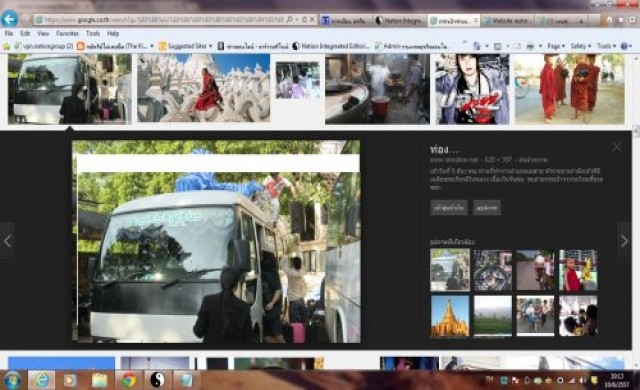
Task: Open the vpn.nationgroup bookmark
Action: pos(43,46)
